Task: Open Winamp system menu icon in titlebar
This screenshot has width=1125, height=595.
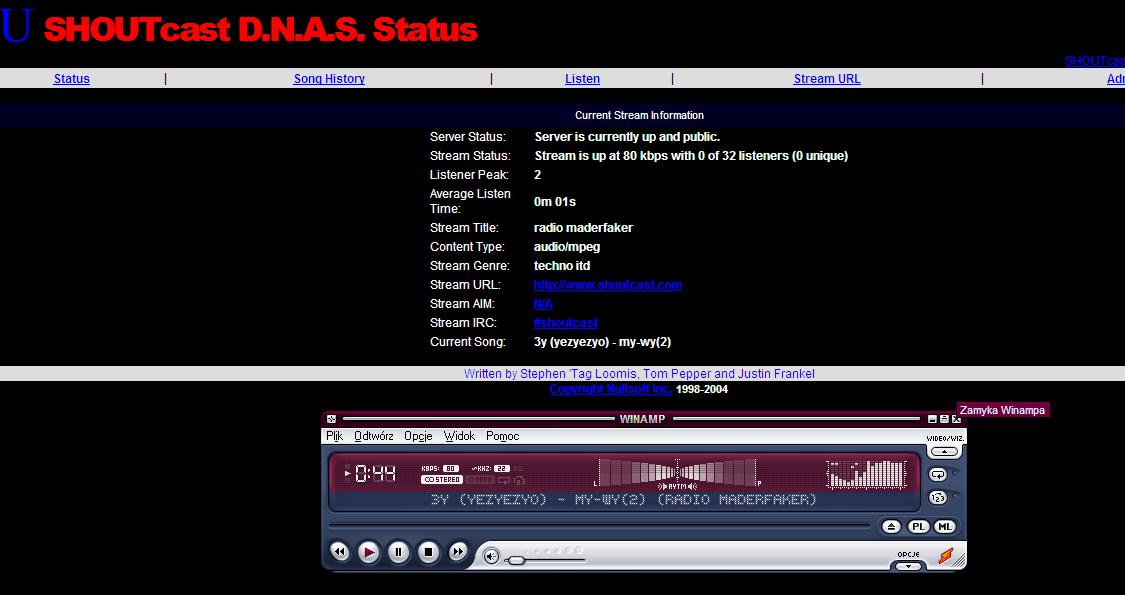Action: pyautogui.click(x=331, y=419)
